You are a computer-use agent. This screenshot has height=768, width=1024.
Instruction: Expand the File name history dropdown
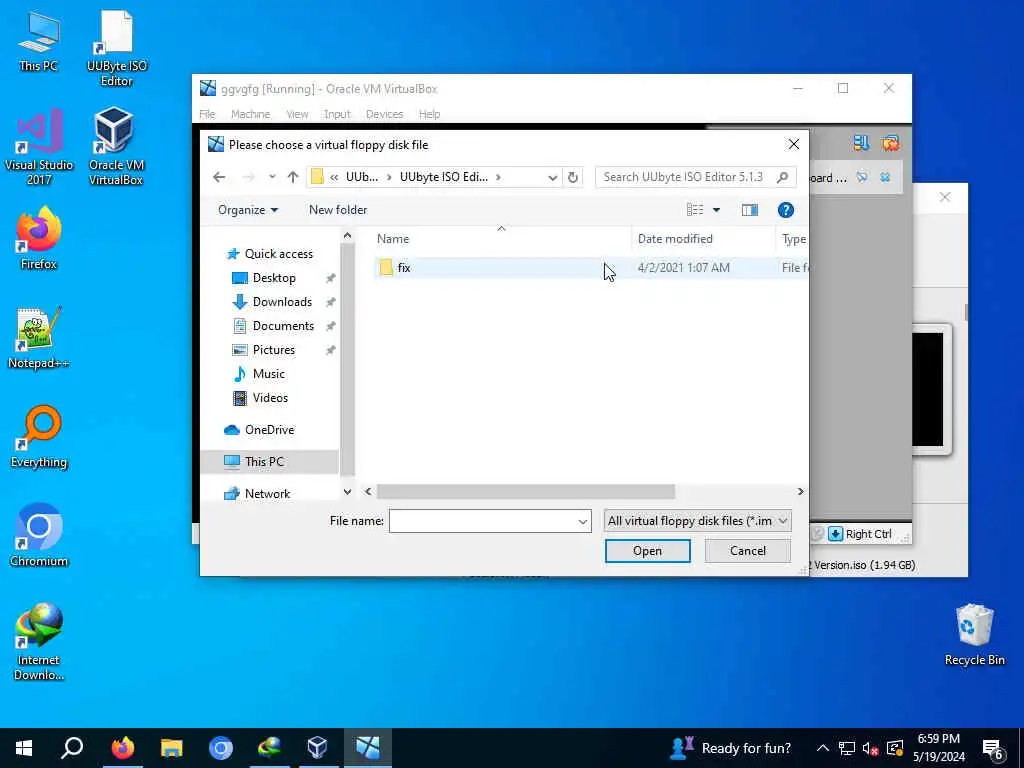coord(583,521)
